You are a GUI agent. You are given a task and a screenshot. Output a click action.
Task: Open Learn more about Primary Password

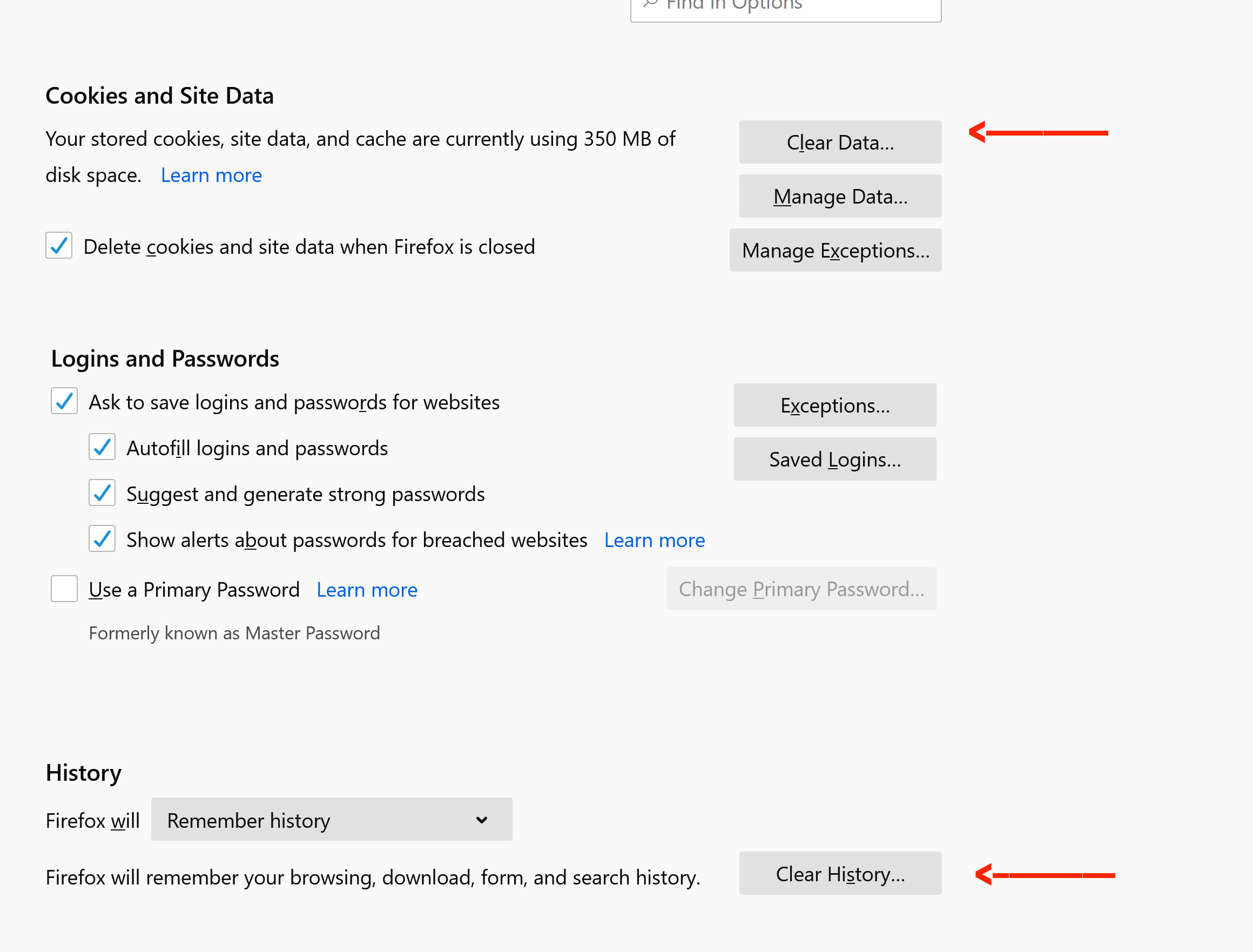click(x=367, y=590)
